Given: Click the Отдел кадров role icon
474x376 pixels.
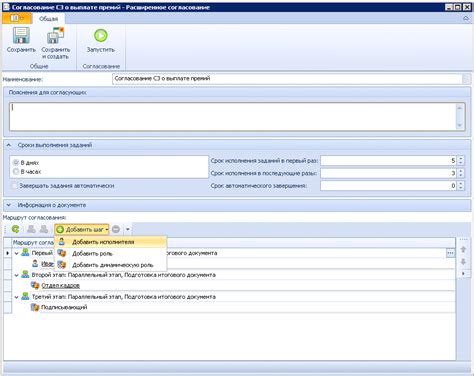Looking at the screenshot, I should (x=35, y=285).
